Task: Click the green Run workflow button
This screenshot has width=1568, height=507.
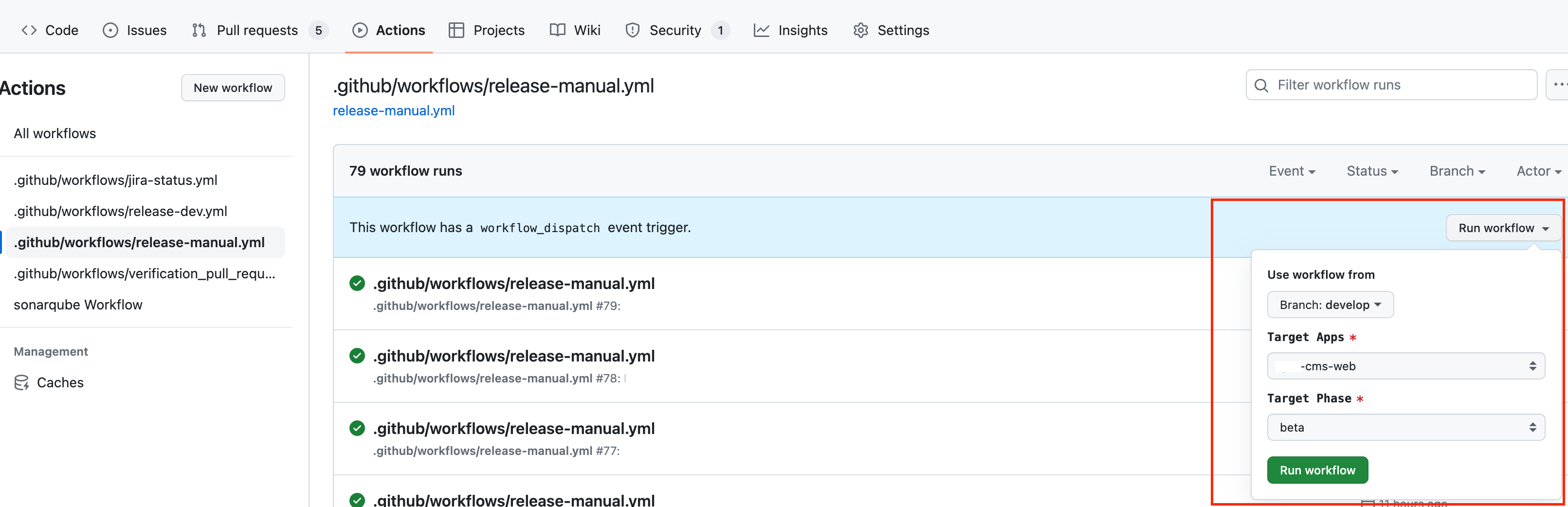Action: (x=1316, y=470)
